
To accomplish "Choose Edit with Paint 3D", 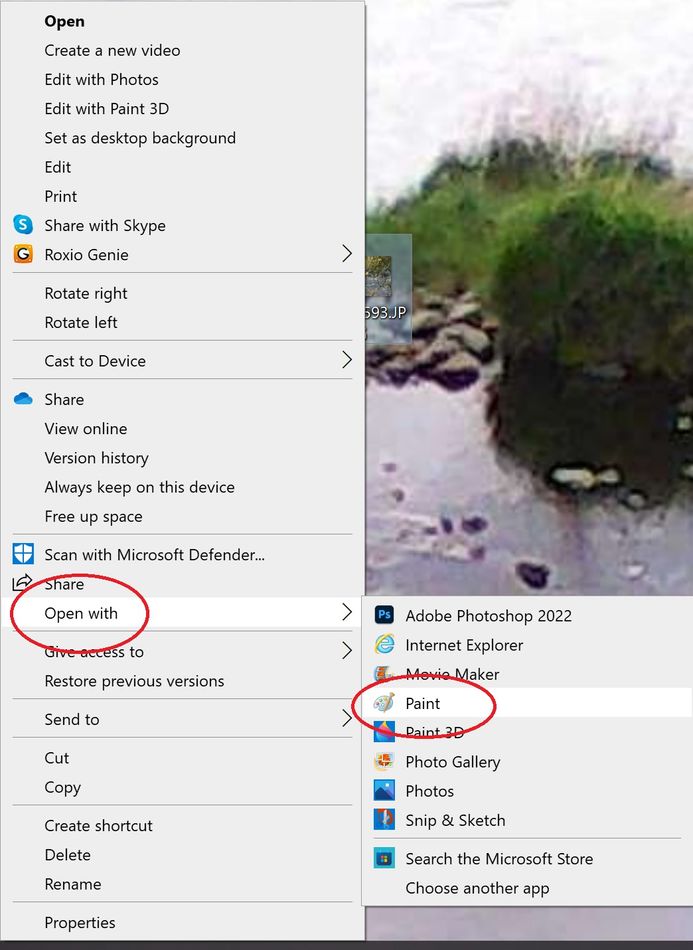I will [107, 108].
